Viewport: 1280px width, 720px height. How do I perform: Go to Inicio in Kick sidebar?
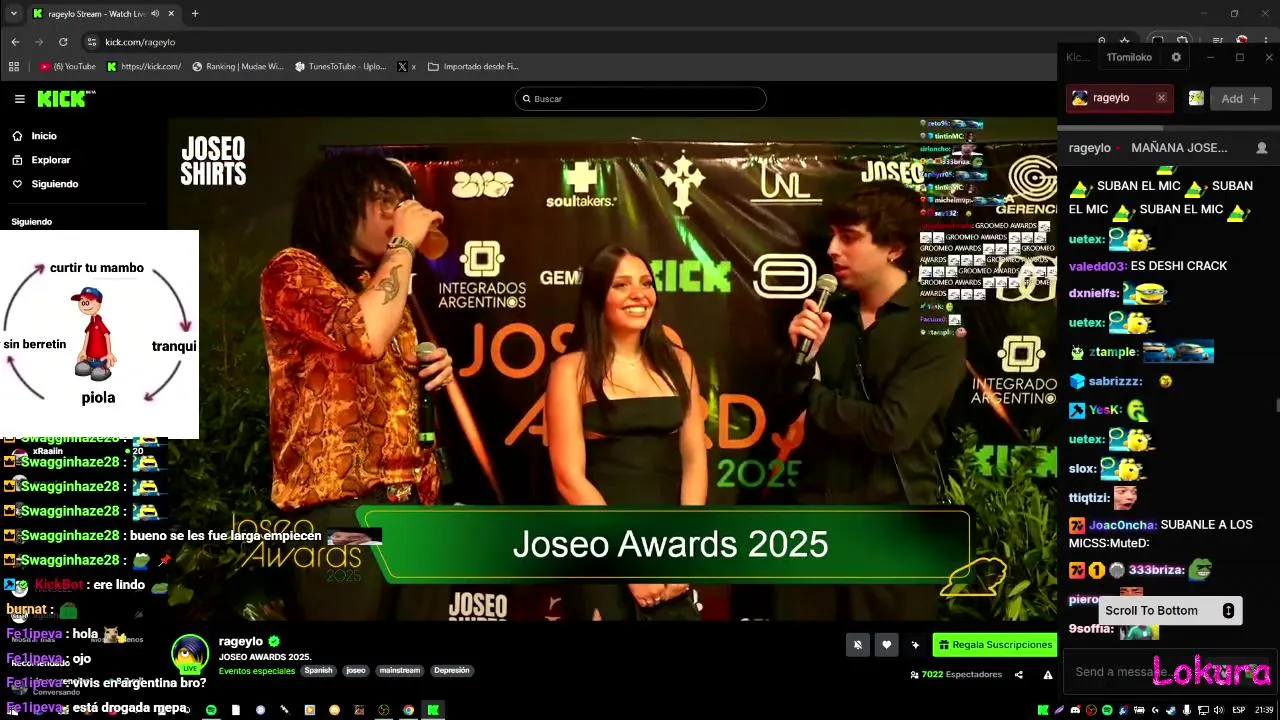pyautogui.click(x=44, y=136)
